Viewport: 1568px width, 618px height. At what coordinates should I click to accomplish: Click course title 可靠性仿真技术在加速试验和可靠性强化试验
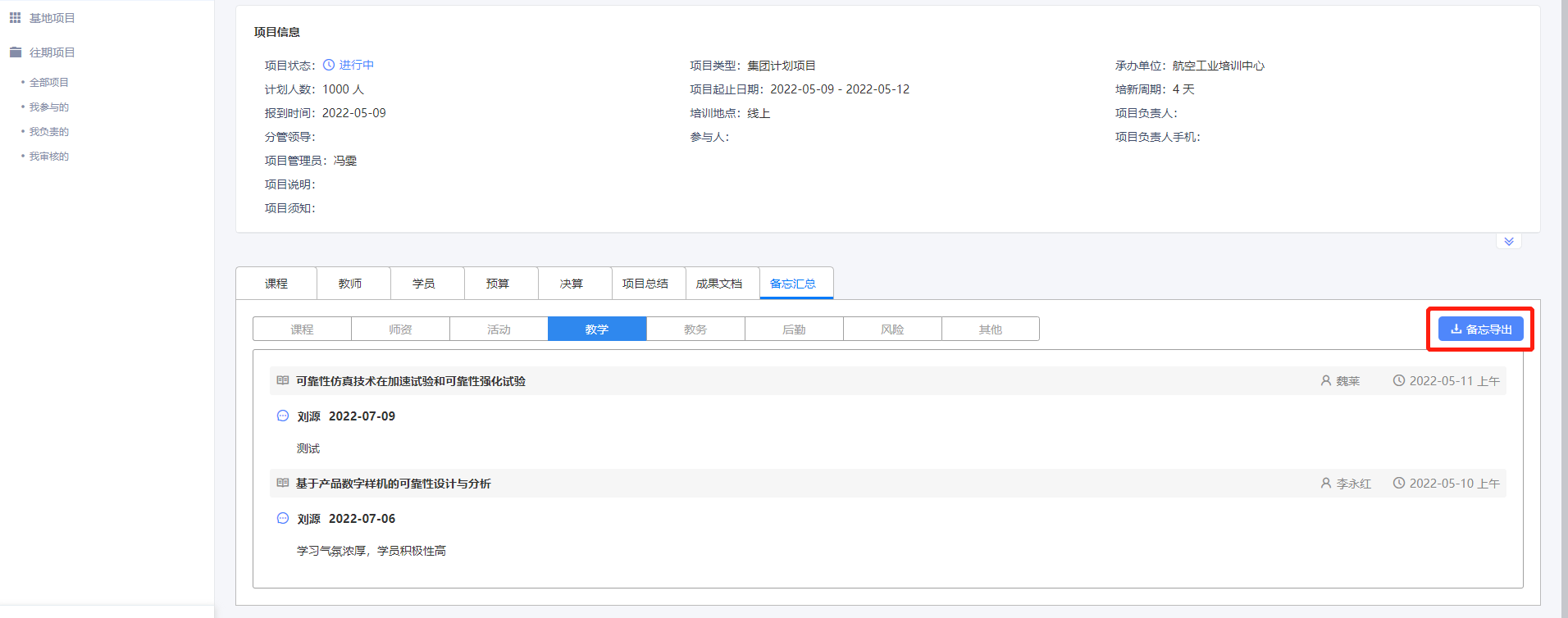411,381
